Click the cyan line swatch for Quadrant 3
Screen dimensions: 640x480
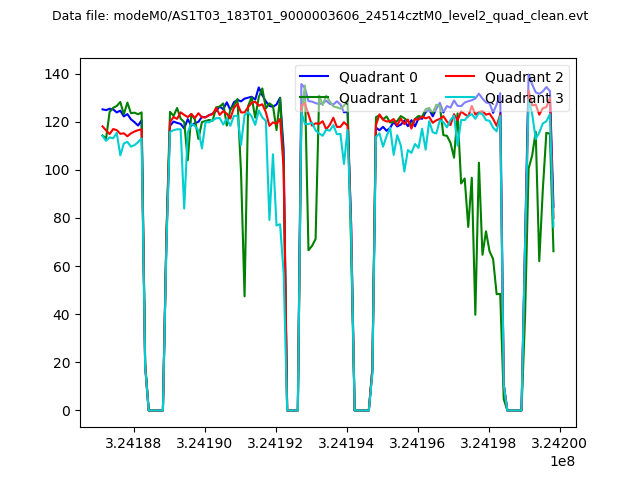pos(461,97)
